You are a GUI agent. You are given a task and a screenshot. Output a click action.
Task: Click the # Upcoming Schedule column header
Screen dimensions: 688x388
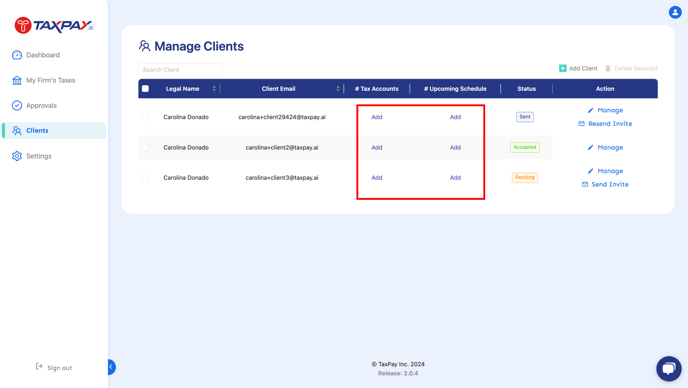(455, 89)
